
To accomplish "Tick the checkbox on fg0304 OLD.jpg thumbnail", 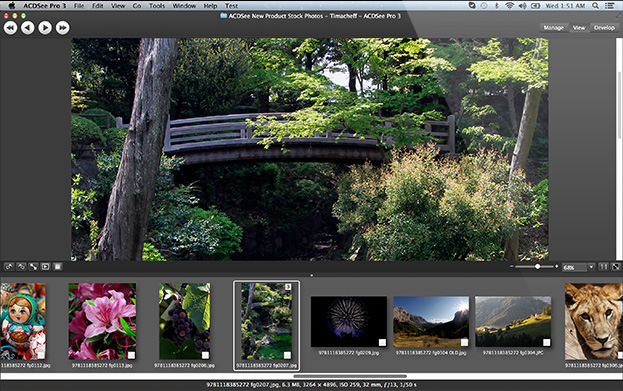I will 464,342.
